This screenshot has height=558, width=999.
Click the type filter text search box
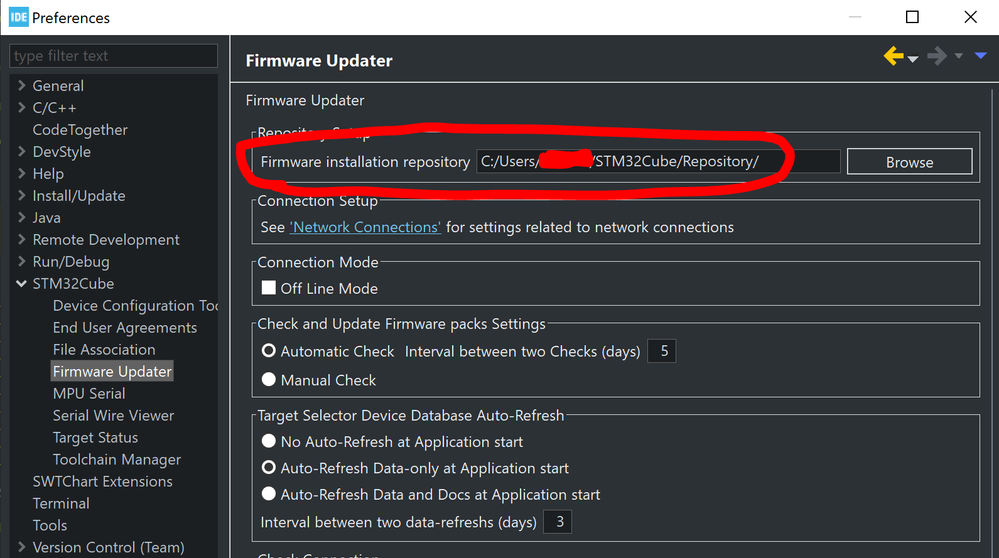point(113,56)
